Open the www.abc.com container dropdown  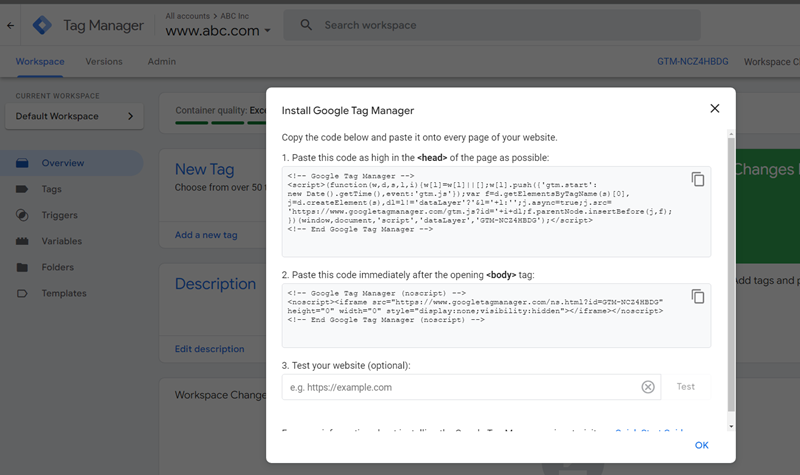tap(218, 31)
